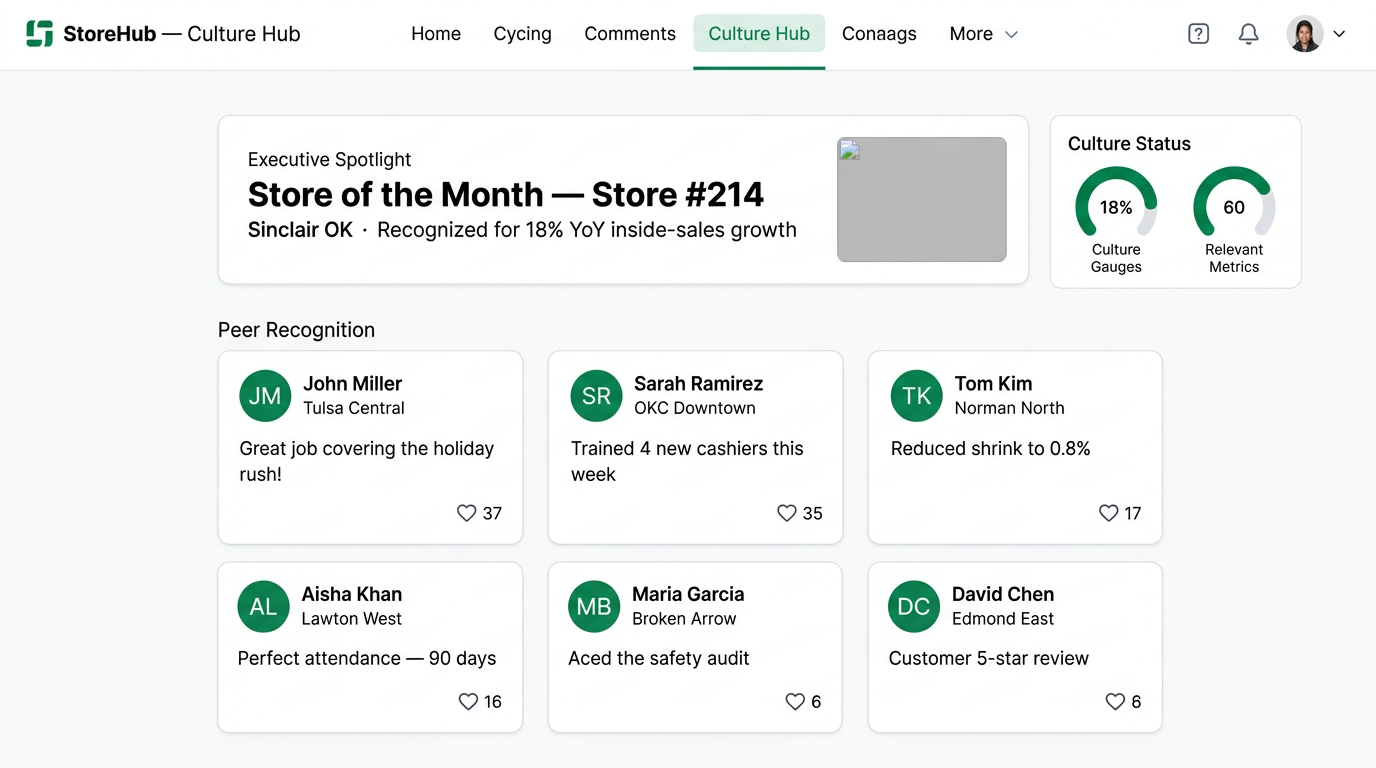Like David Chen's recognition heart

tap(1115, 702)
